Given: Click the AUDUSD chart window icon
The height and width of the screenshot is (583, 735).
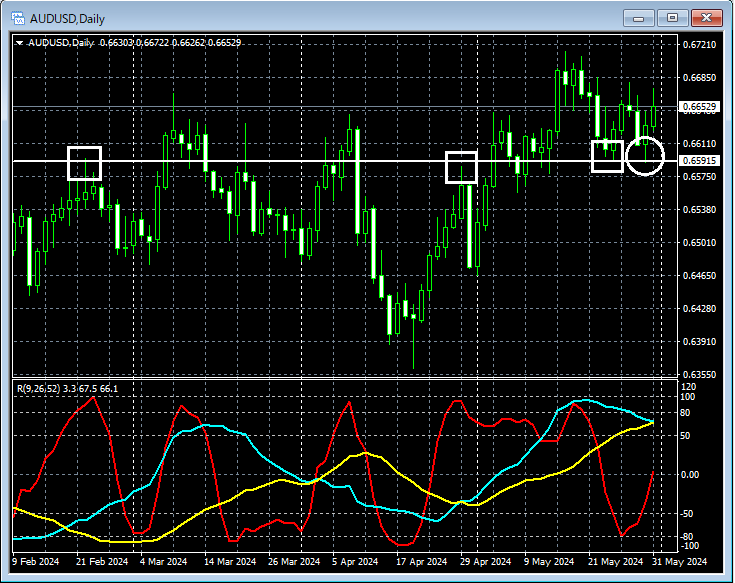Looking at the screenshot, I should (x=18, y=19).
